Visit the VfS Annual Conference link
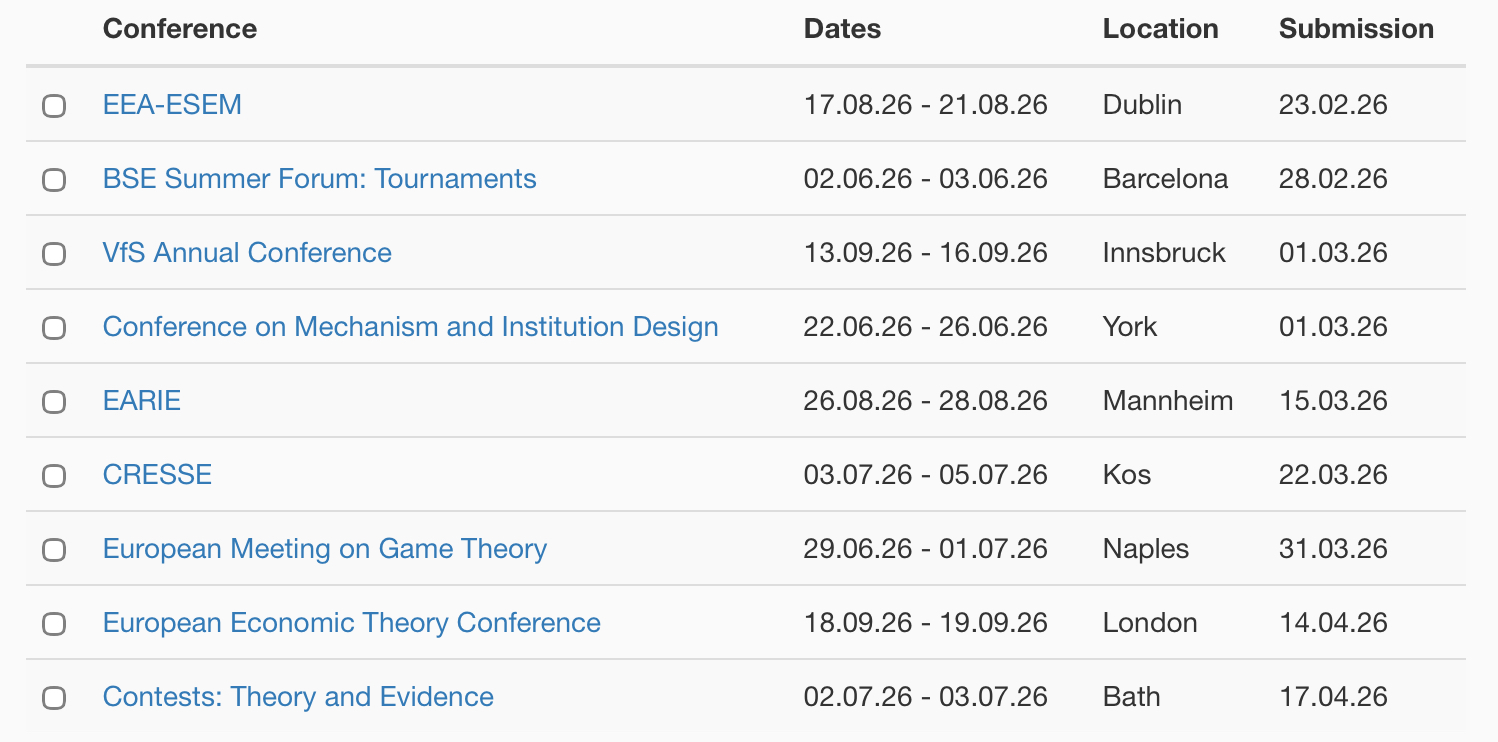The height and width of the screenshot is (742, 1498). point(247,253)
